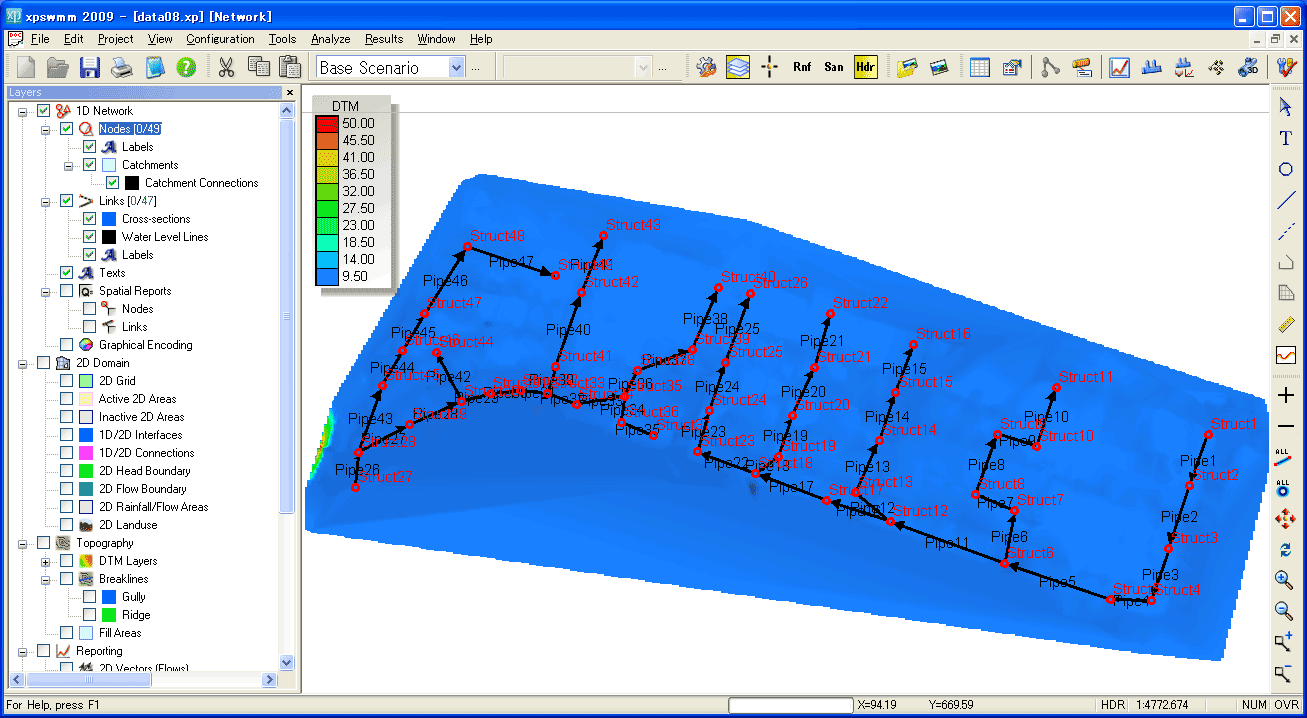
Task: Launch the 3D view icon
Action: [1248, 67]
